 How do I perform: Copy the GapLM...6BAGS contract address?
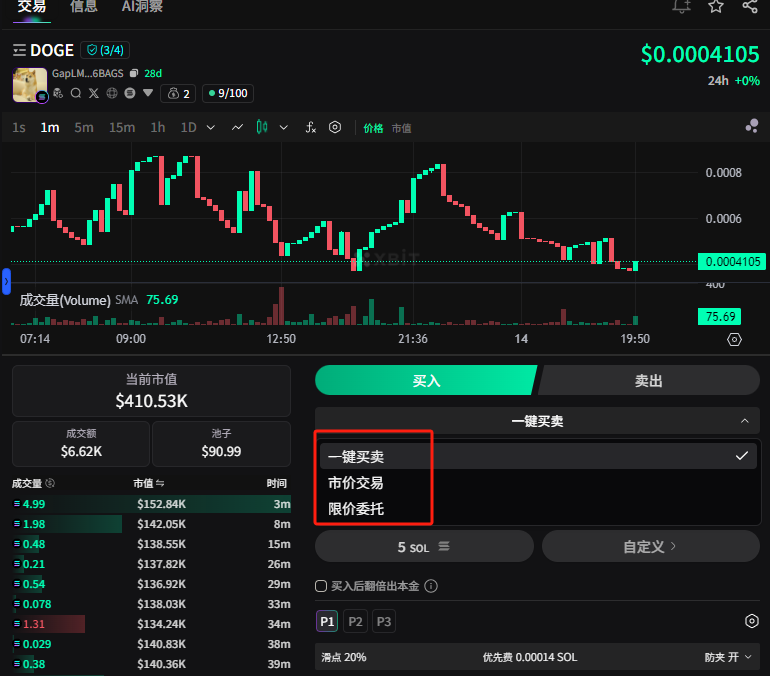134,74
